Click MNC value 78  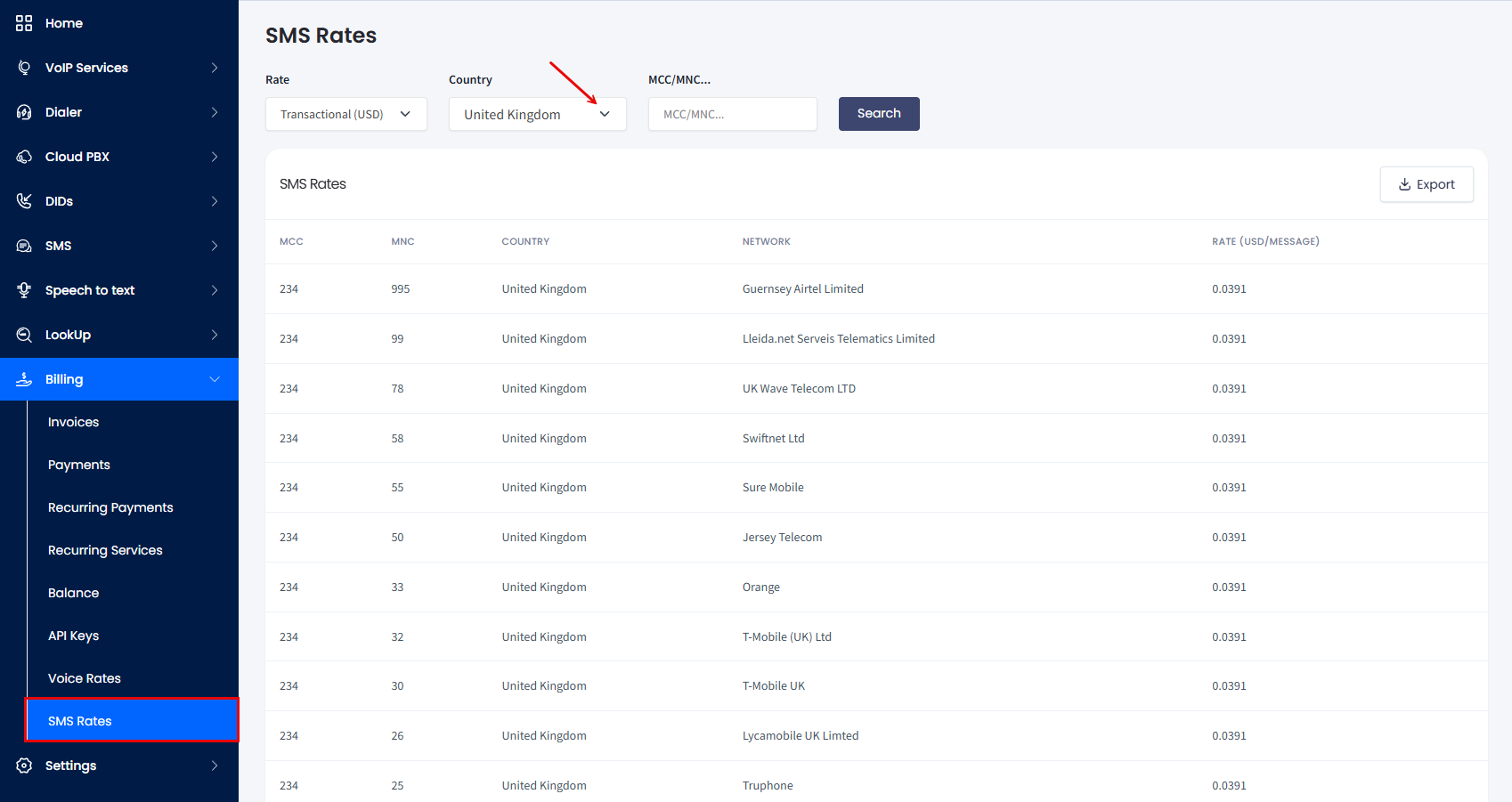tap(397, 389)
